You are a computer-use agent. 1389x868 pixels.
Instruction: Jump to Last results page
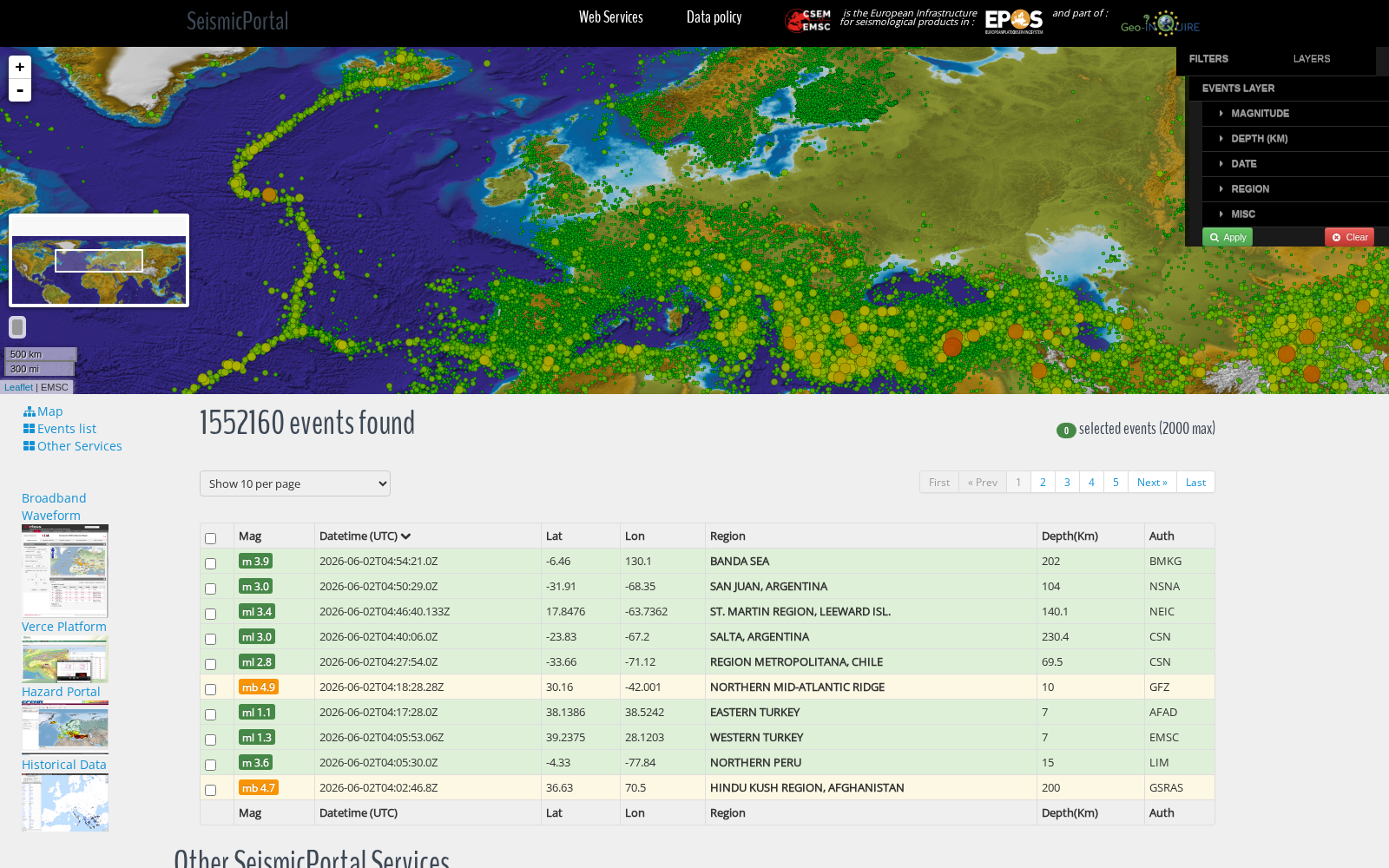pyautogui.click(x=1195, y=483)
